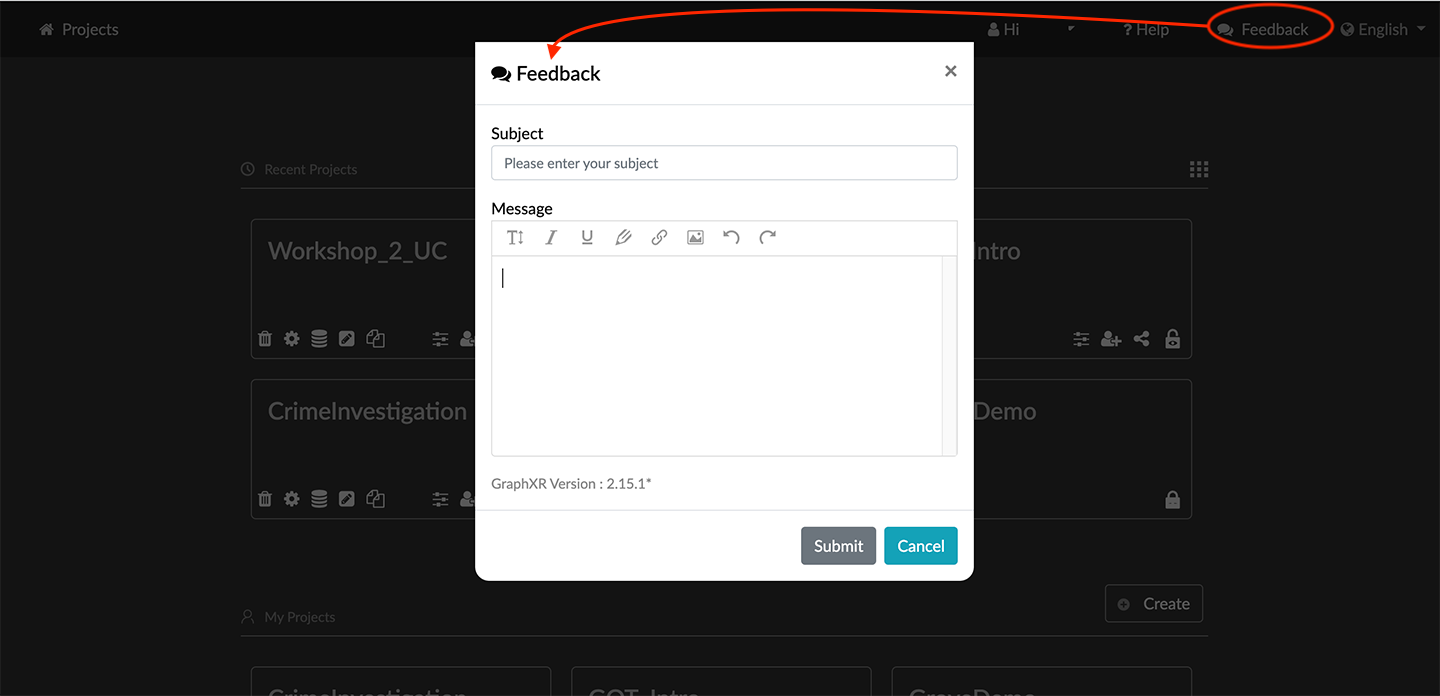Open the English language dropdown
Image resolution: width=1440 pixels, height=696 pixels.
coord(1382,29)
